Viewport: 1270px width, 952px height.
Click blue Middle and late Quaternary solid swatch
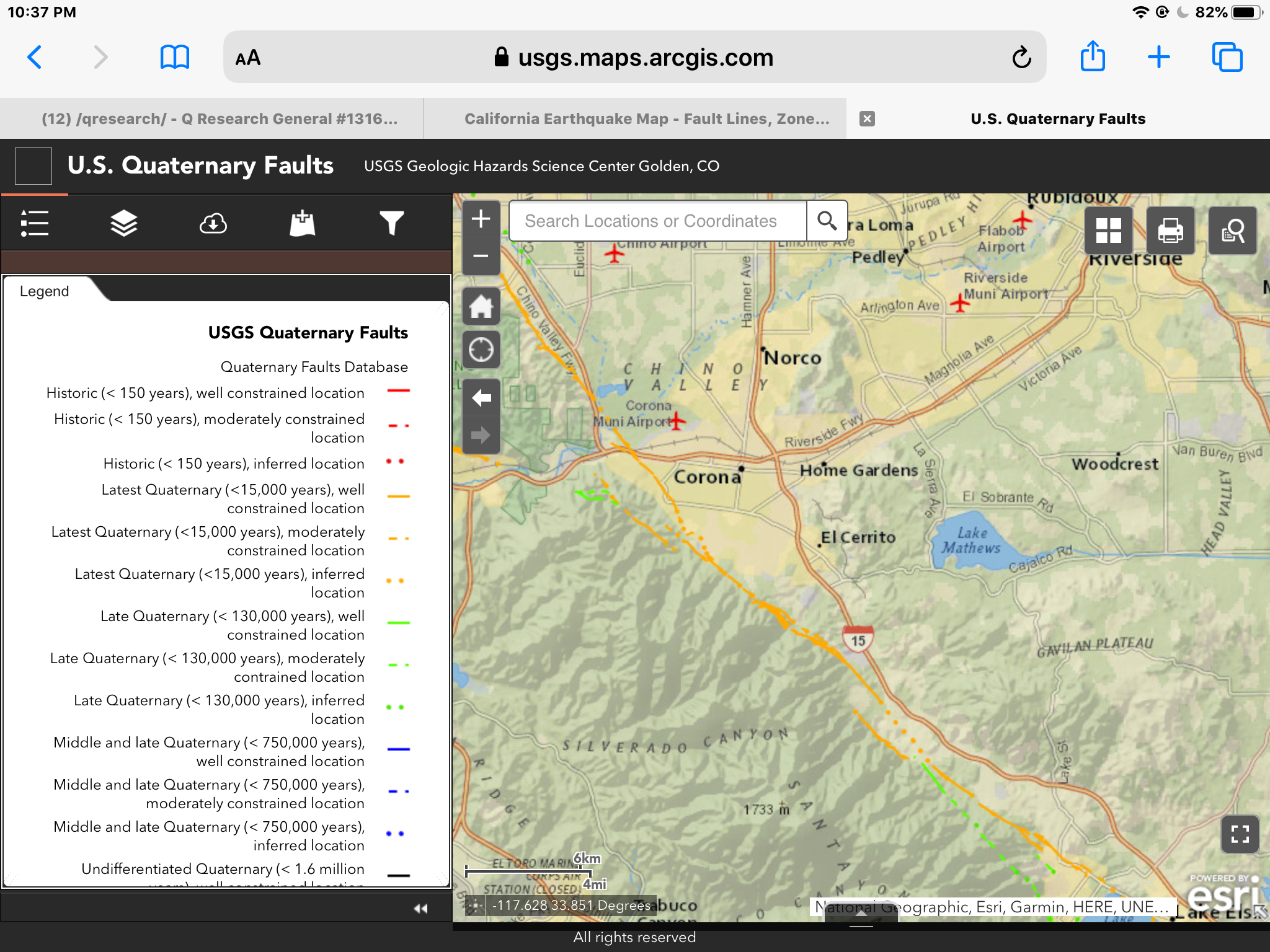[x=398, y=749]
